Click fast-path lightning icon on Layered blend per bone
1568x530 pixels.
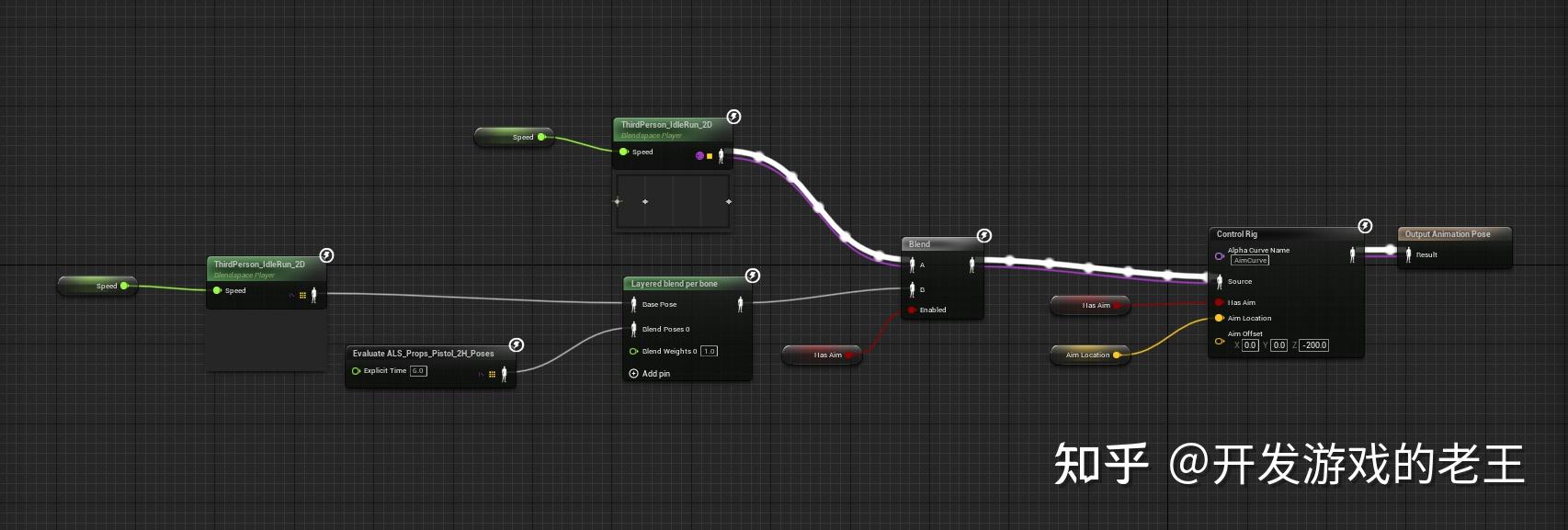[x=753, y=276]
